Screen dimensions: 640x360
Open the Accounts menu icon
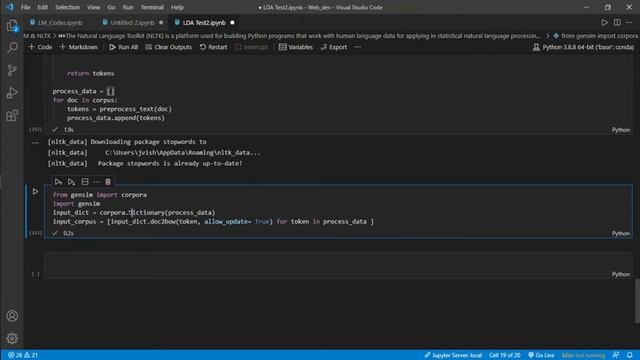[12, 316]
